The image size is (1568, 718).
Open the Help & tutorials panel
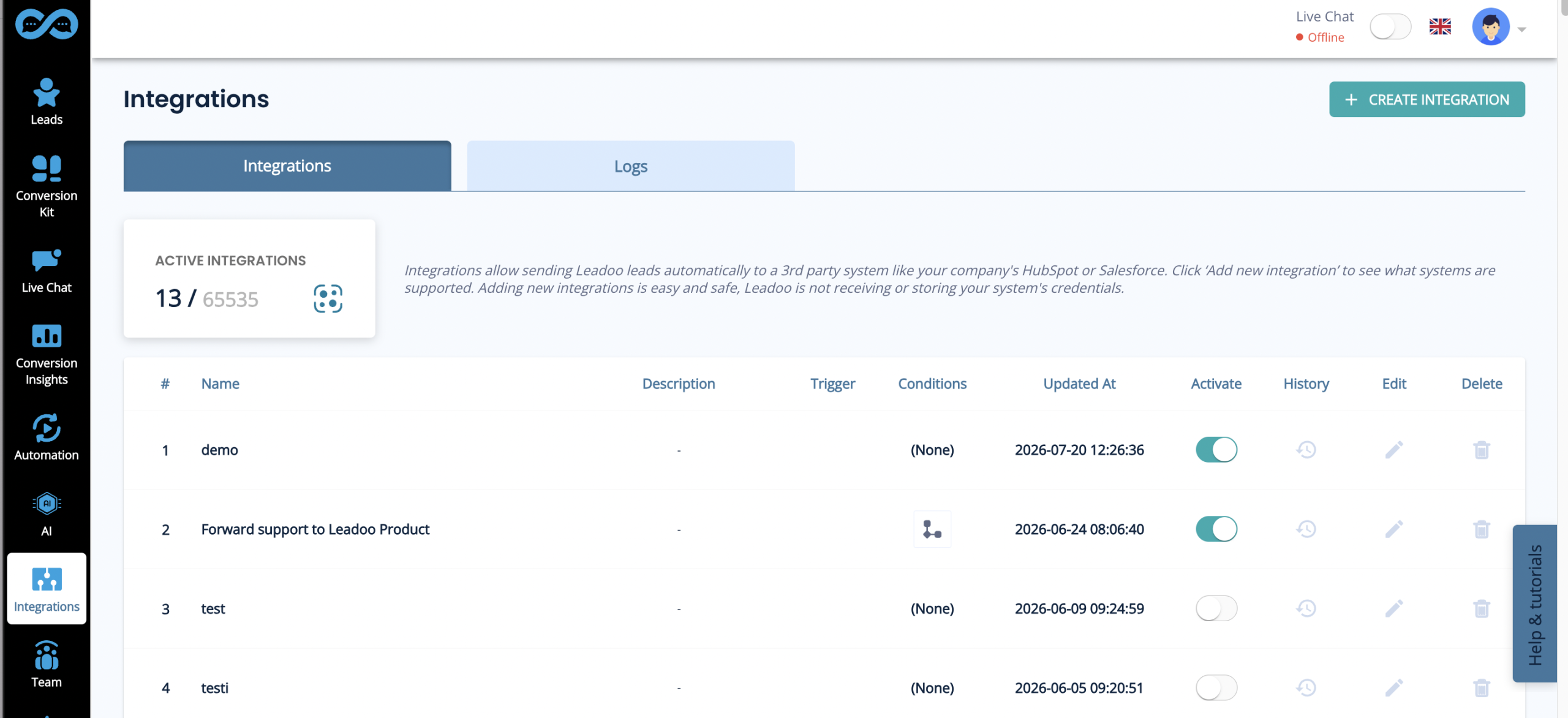1535,604
